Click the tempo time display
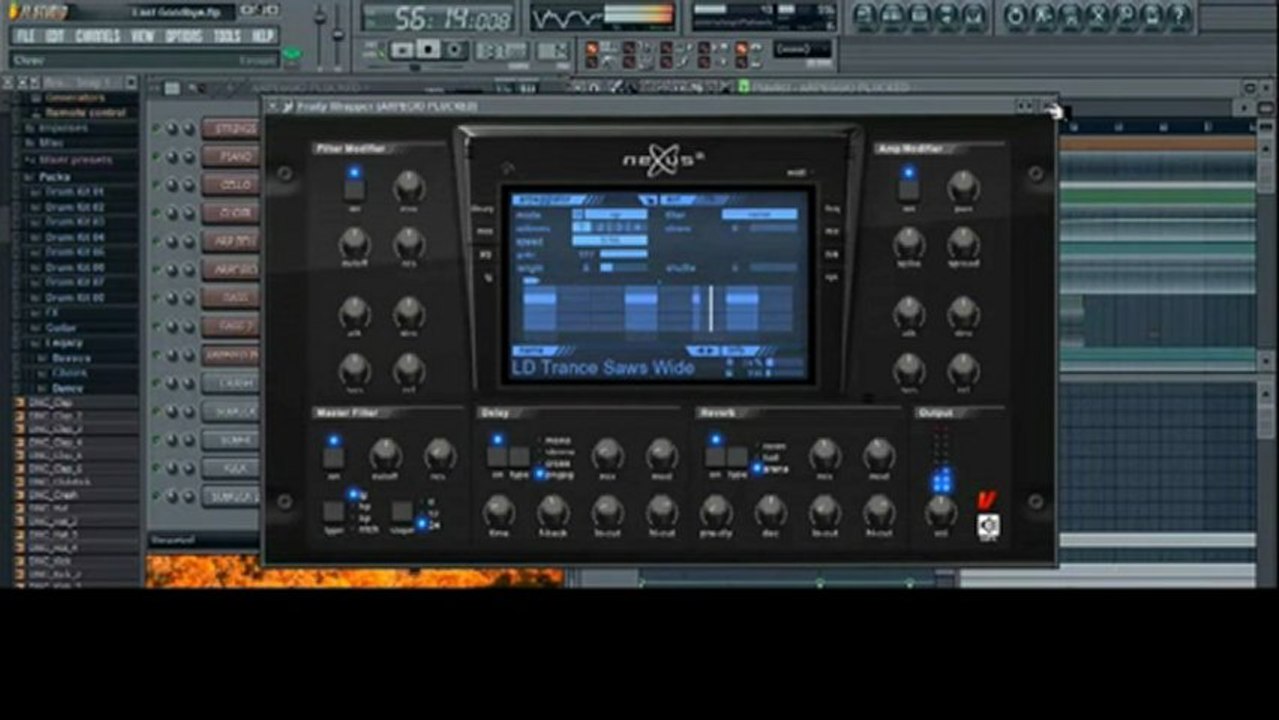The height and width of the screenshot is (720, 1279). 439,18
